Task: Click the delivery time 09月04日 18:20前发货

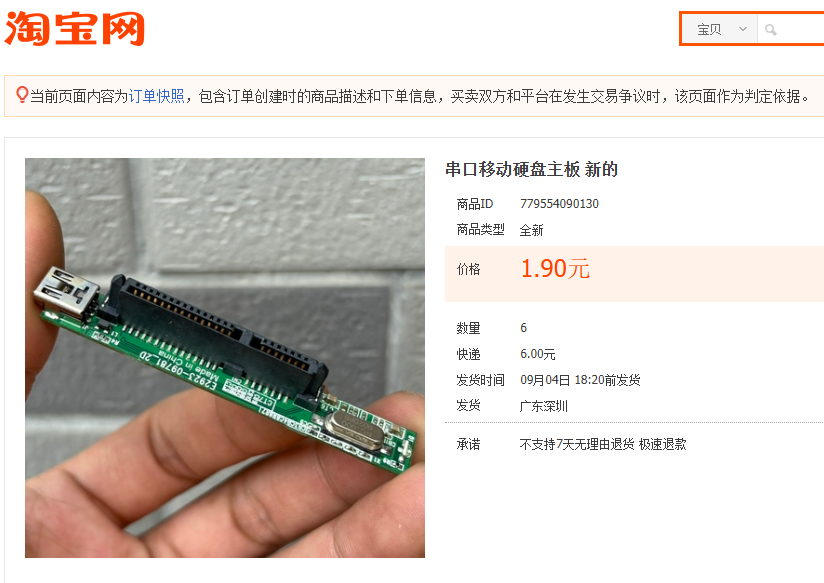Action: click(580, 380)
